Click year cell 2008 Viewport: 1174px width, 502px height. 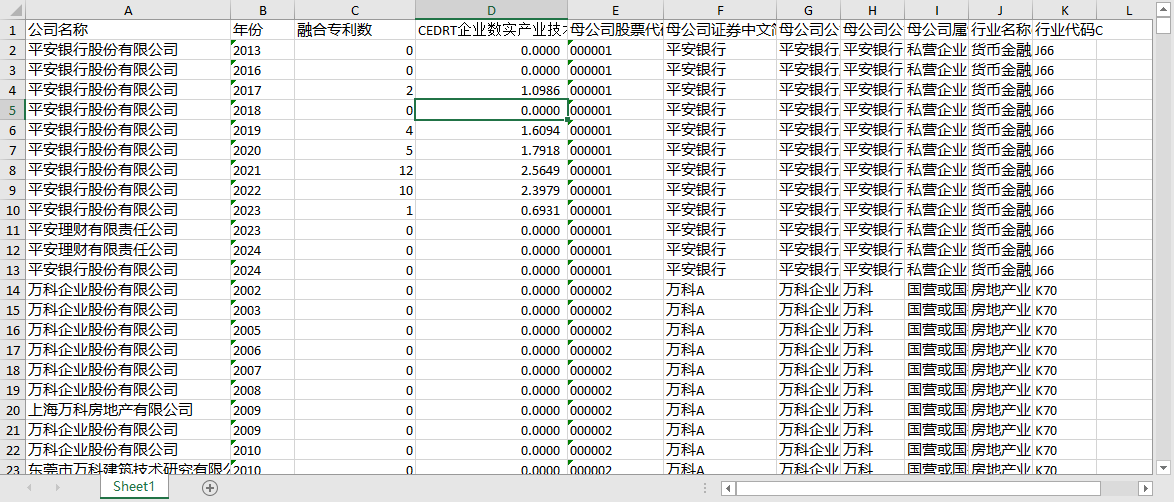pos(262,390)
